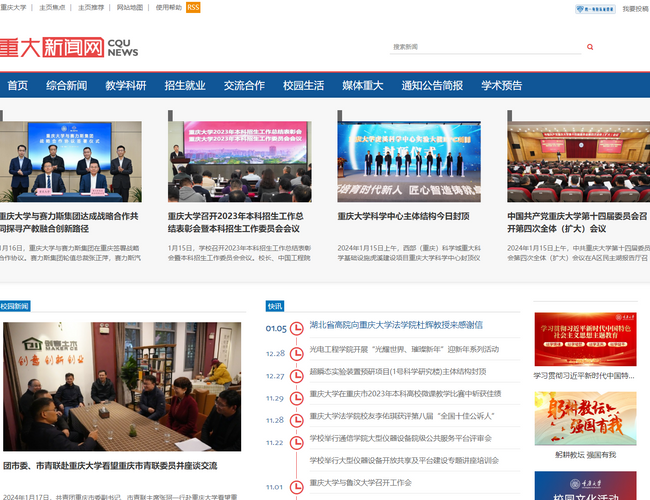This screenshot has height=500, width=650.
Task: Click summary text starting 1月15日，学校召开2023年
Action: 239,253
